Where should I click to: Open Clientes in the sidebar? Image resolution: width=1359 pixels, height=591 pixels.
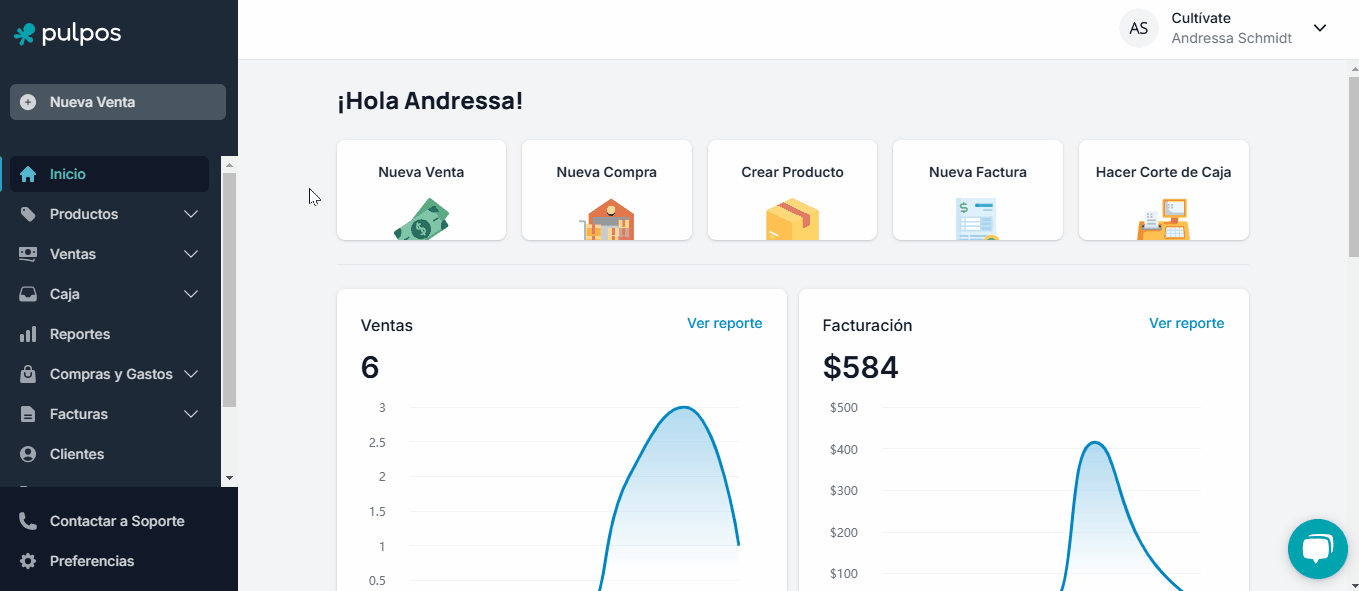tap(110, 454)
